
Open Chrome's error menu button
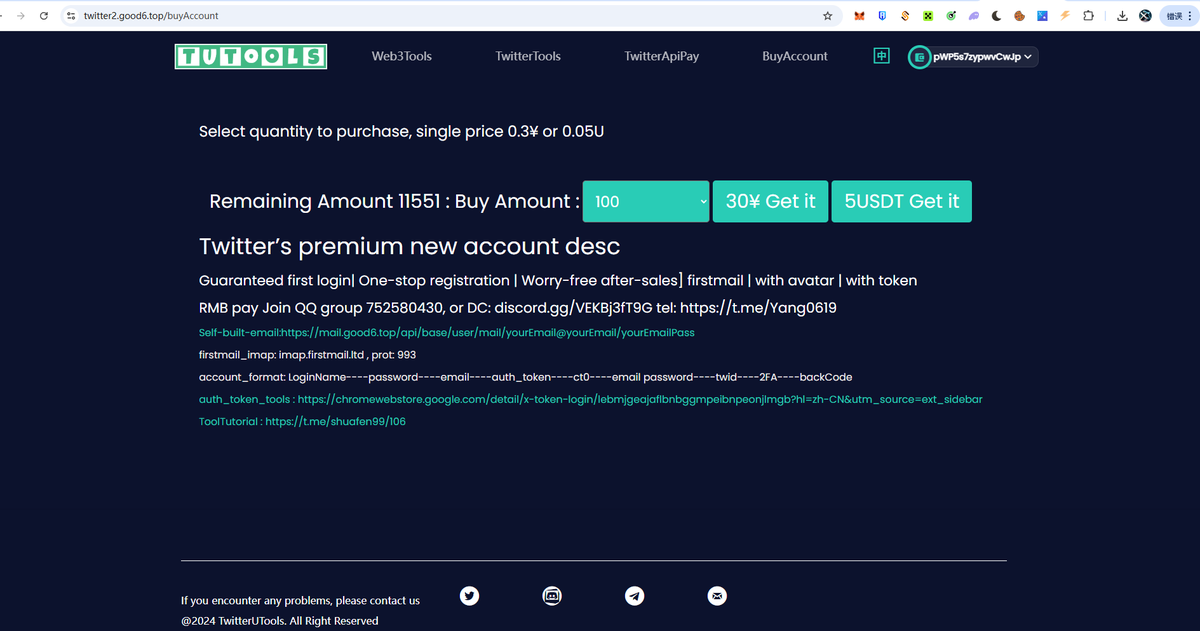point(1177,16)
